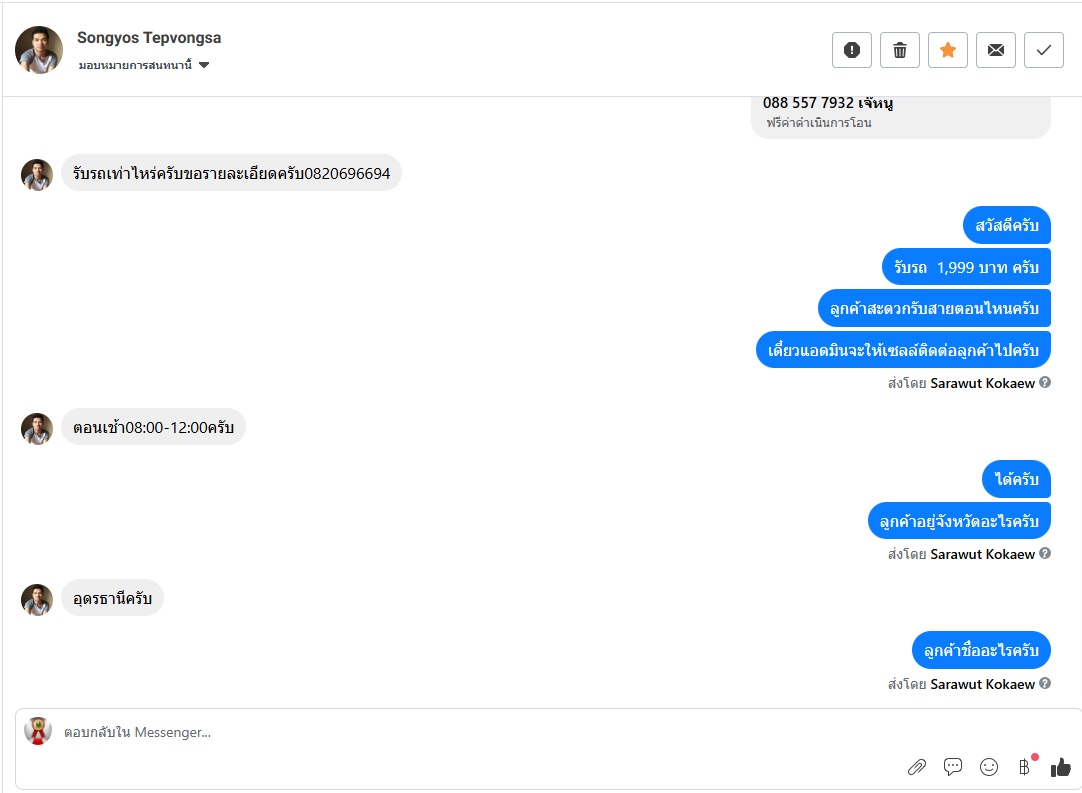The image size is (1082, 793).
Task: Expand the assign conversation dropdown arrow
Action: [204, 65]
